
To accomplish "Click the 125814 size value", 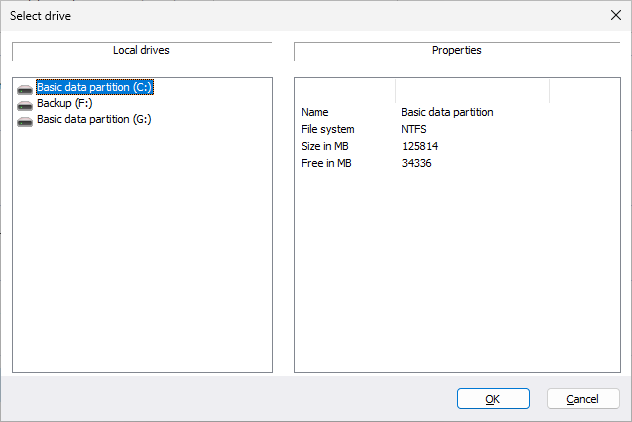I will (420, 146).
